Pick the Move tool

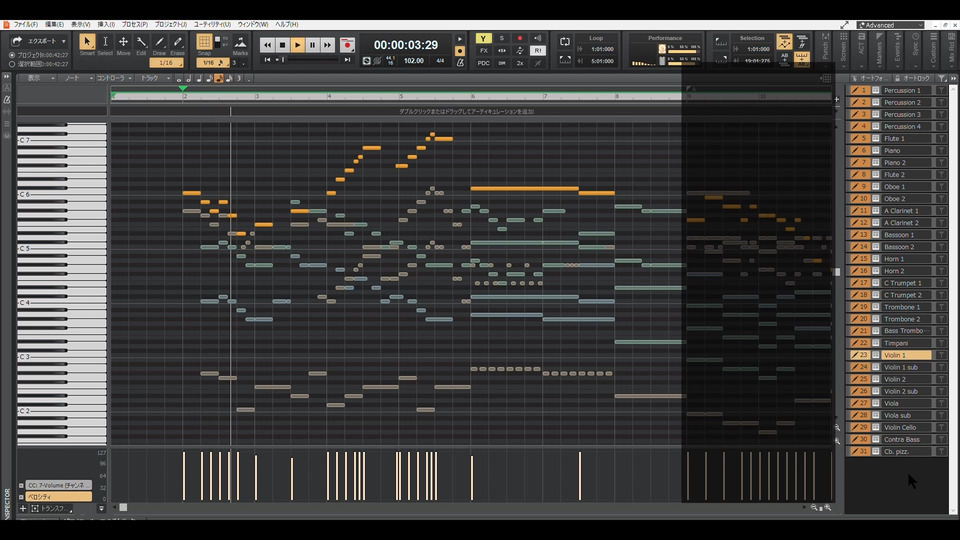123,43
